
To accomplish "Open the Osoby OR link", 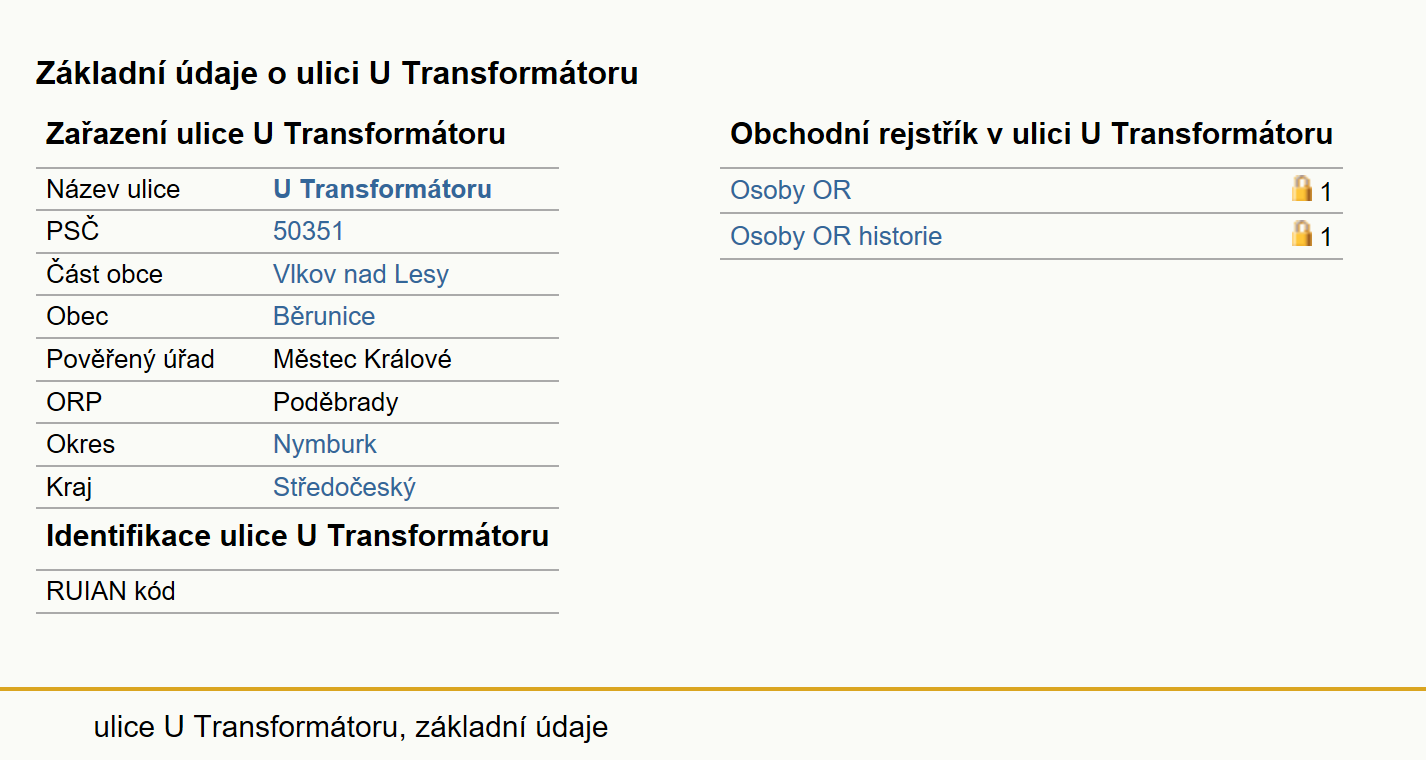I will coord(791,190).
